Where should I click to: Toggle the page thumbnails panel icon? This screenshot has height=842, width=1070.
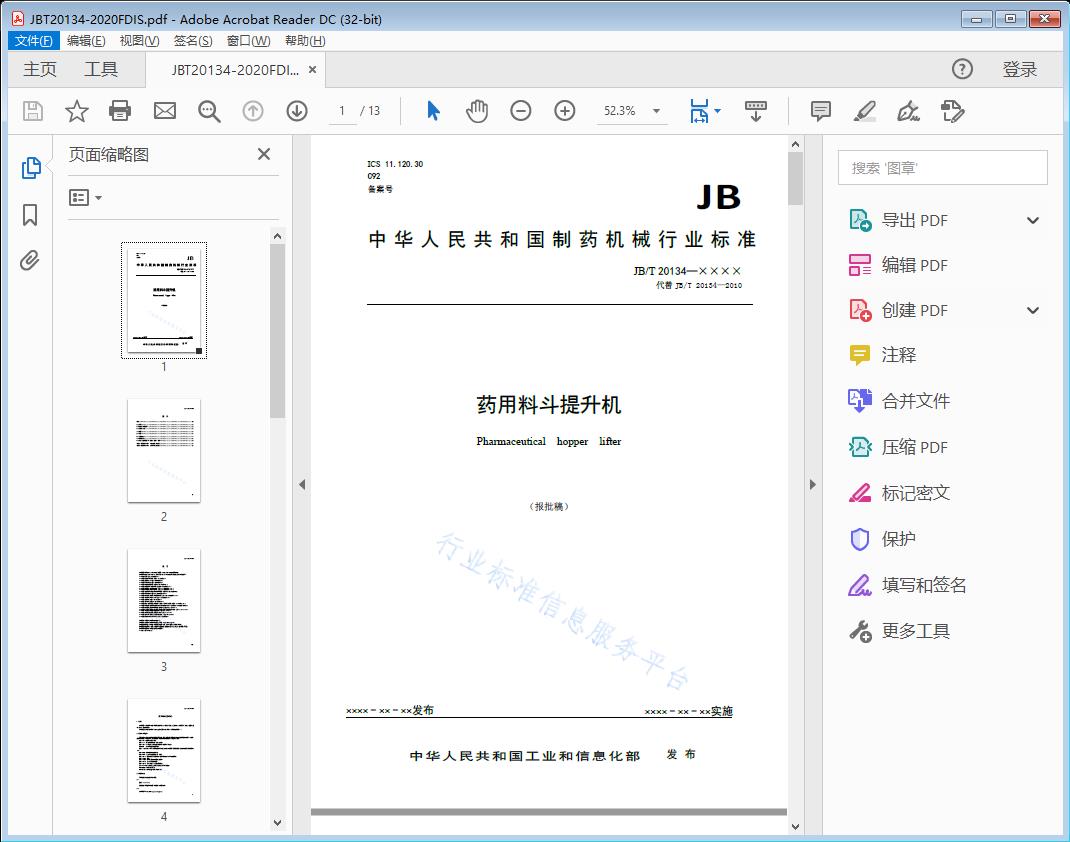pos(30,168)
